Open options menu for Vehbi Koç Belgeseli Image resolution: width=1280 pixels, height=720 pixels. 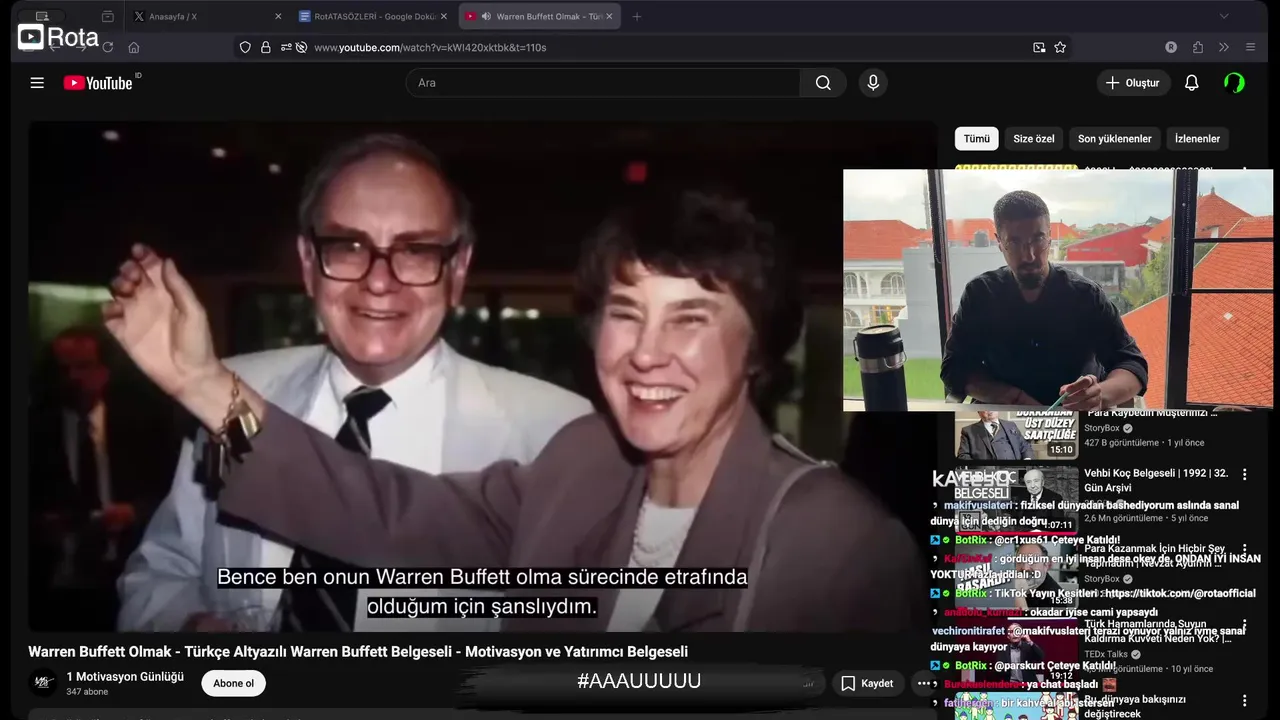(1245, 474)
